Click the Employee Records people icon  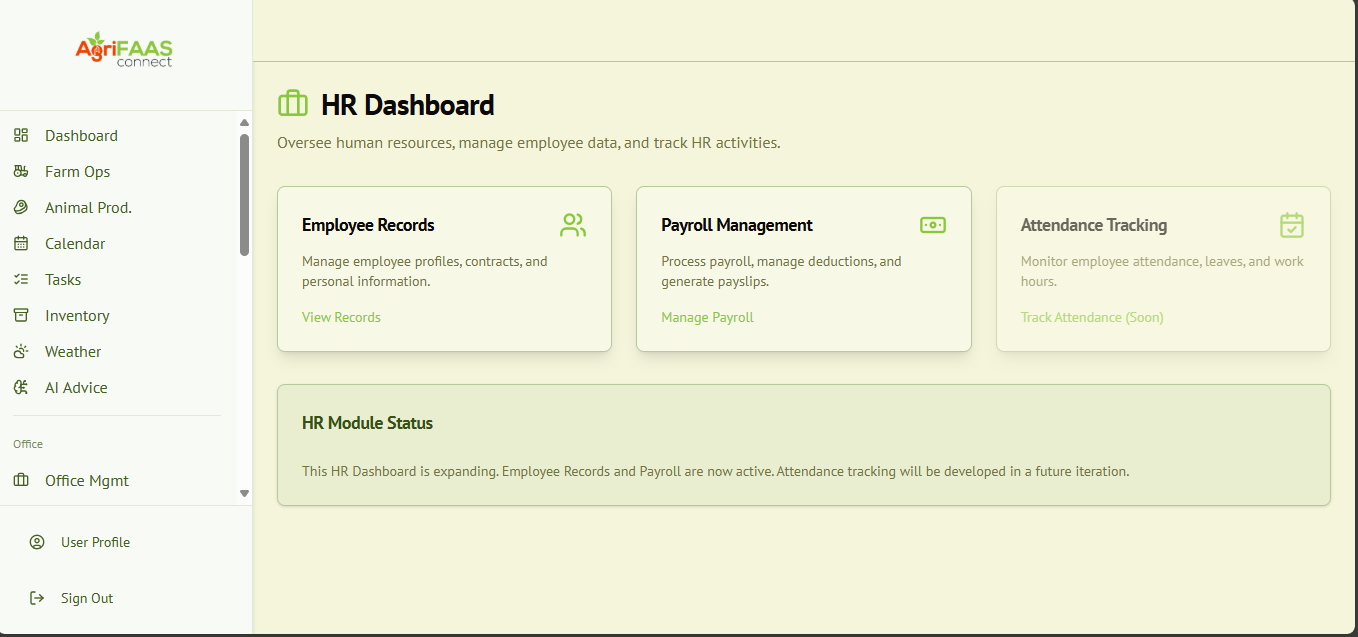coord(572,225)
